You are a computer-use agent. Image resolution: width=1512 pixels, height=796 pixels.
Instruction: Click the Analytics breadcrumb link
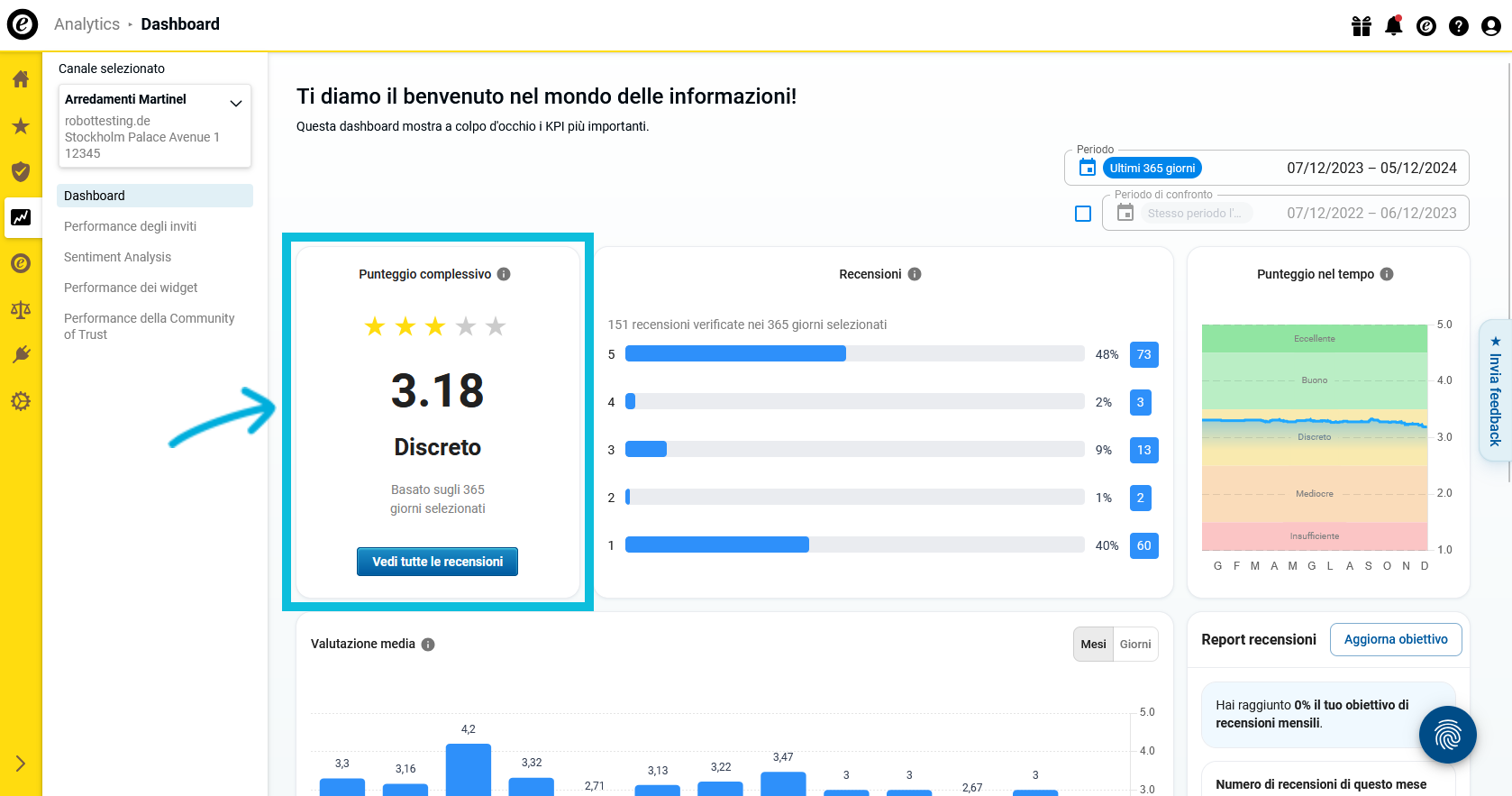(87, 24)
